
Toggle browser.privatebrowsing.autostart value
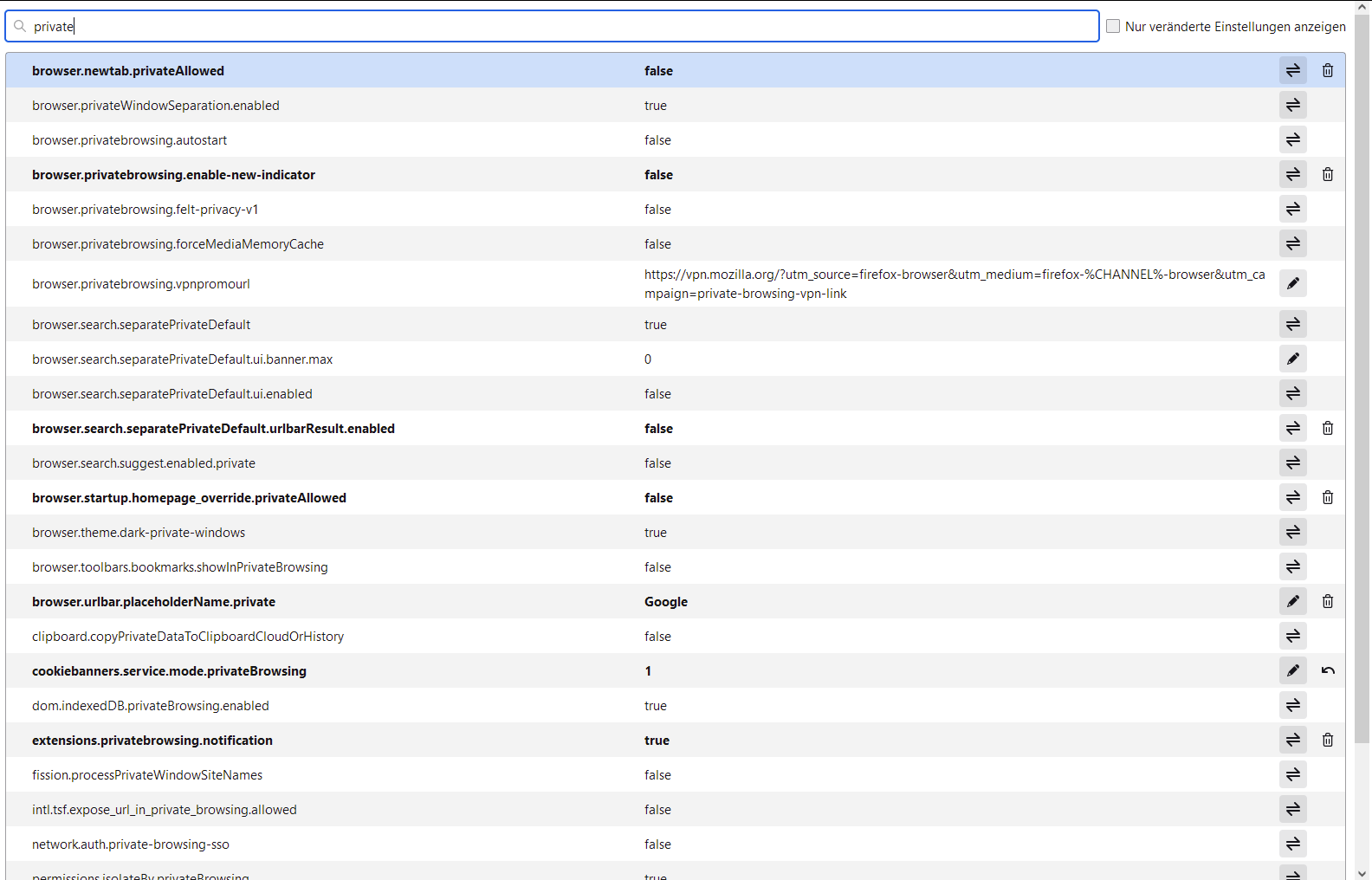1292,139
